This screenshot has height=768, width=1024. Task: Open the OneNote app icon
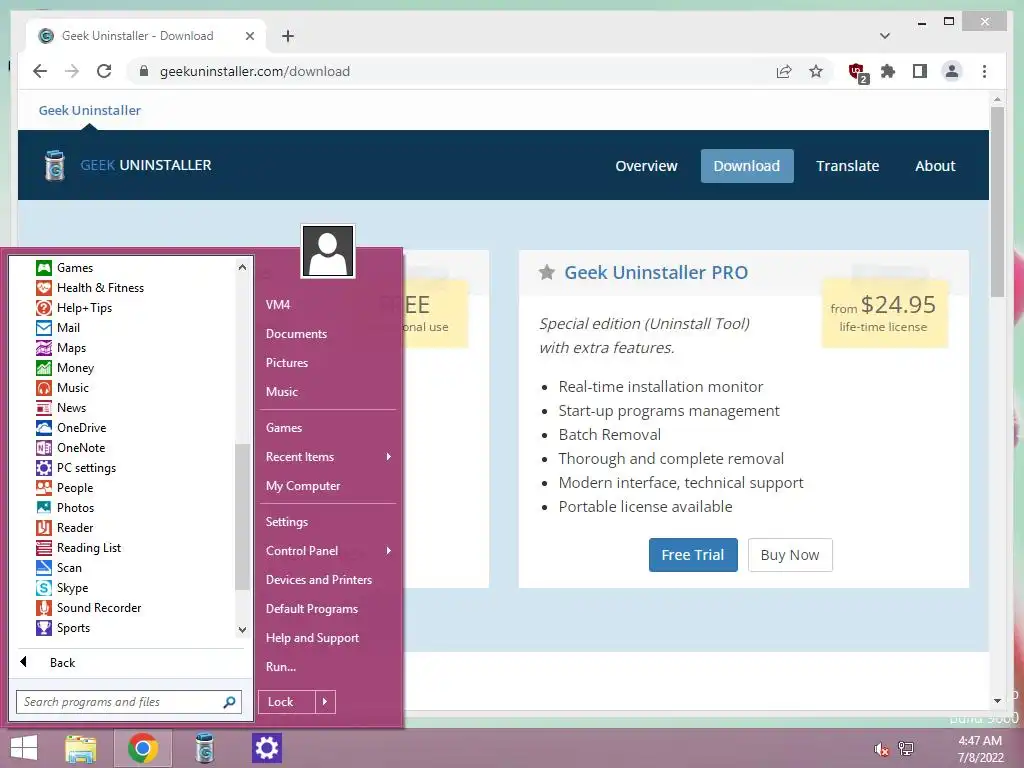(x=44, y=448)
